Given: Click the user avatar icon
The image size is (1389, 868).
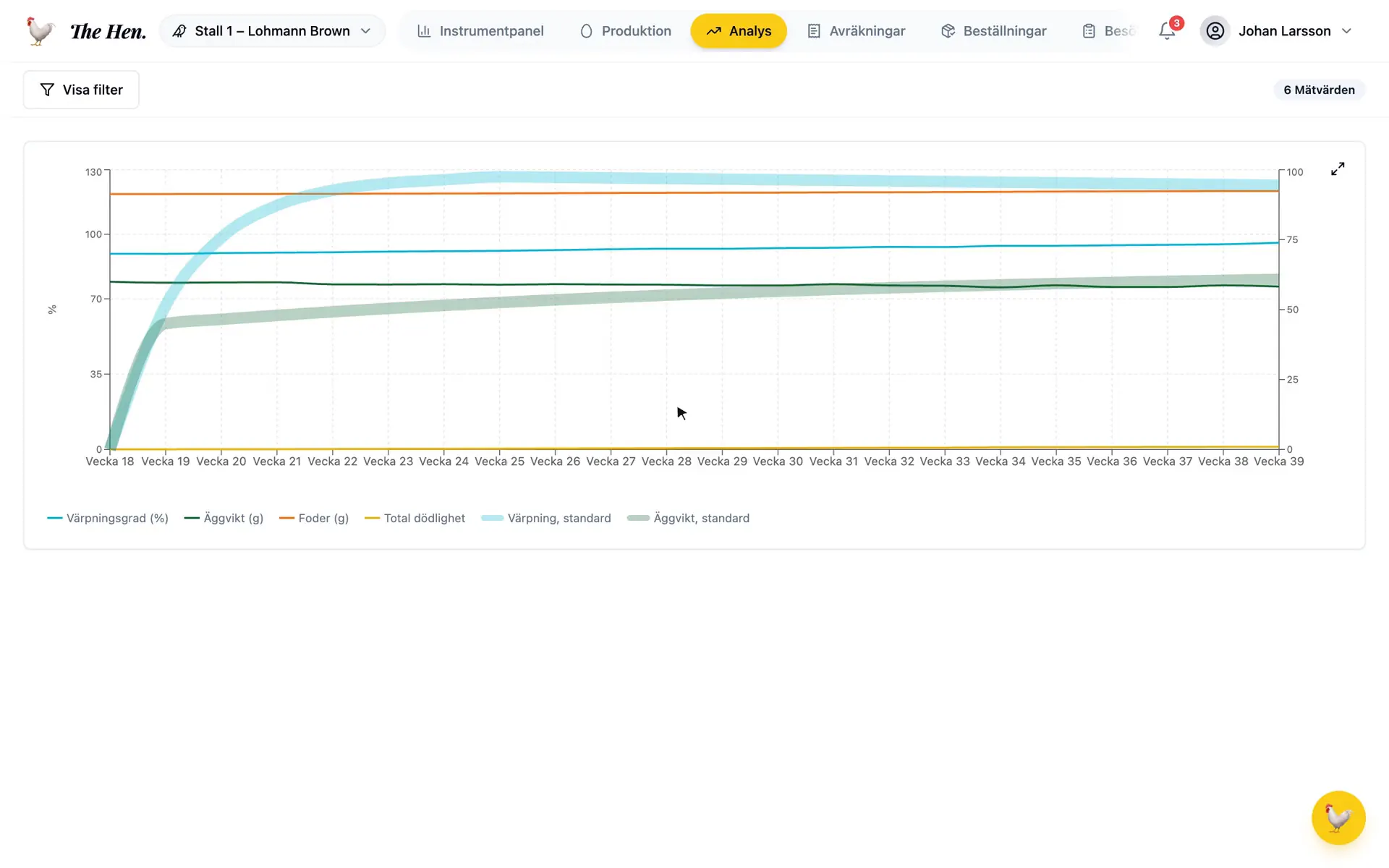Looking at the screenshot, I should click(1215, 31).
